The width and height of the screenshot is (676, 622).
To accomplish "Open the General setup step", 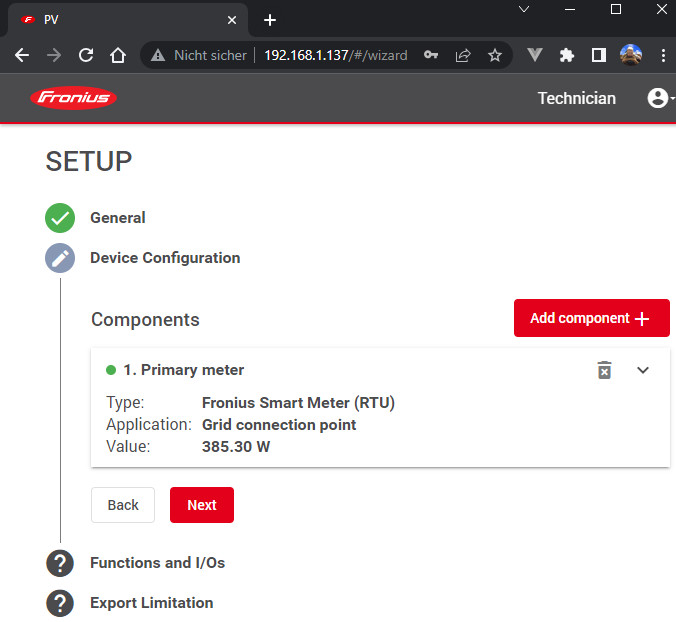I will pos(117,218).
